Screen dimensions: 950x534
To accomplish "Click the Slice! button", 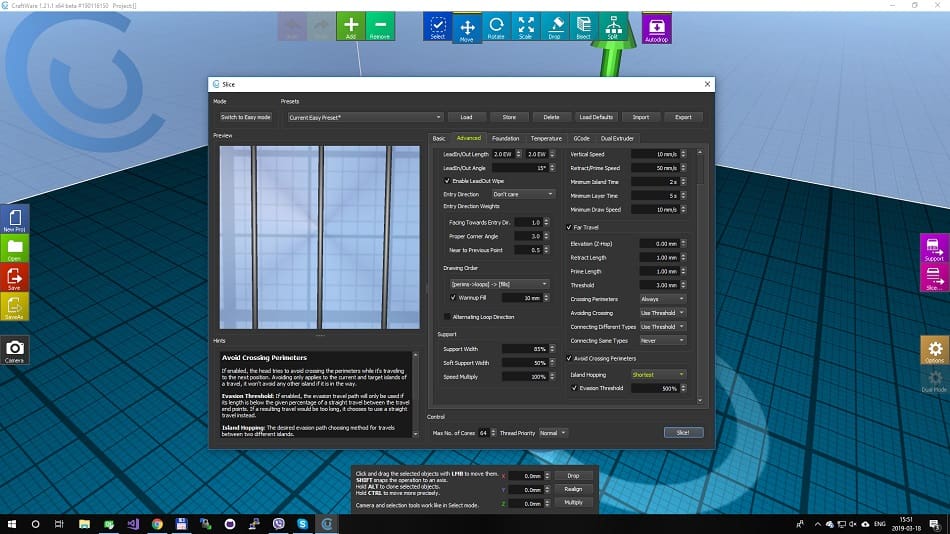I will (683, 432).
